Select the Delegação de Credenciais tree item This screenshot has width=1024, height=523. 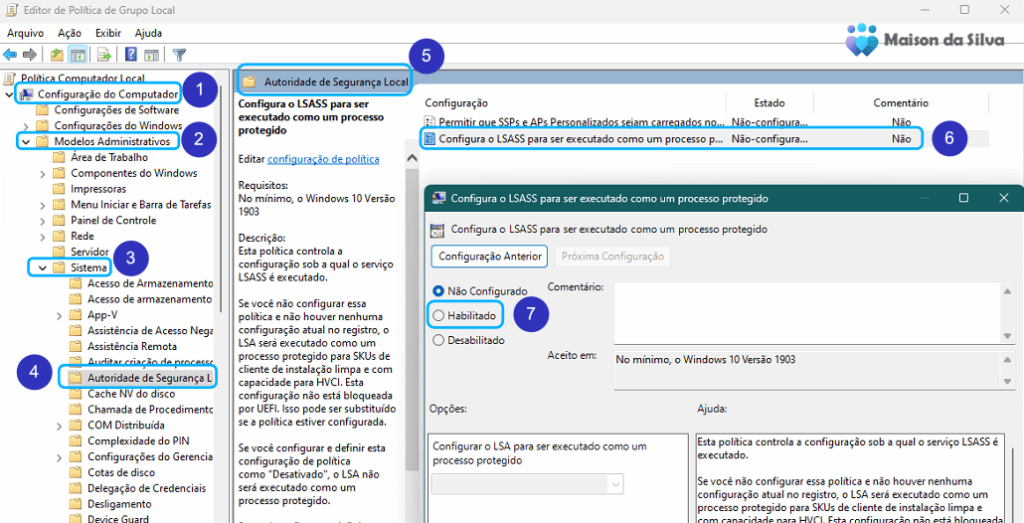(x=146, y=488)
